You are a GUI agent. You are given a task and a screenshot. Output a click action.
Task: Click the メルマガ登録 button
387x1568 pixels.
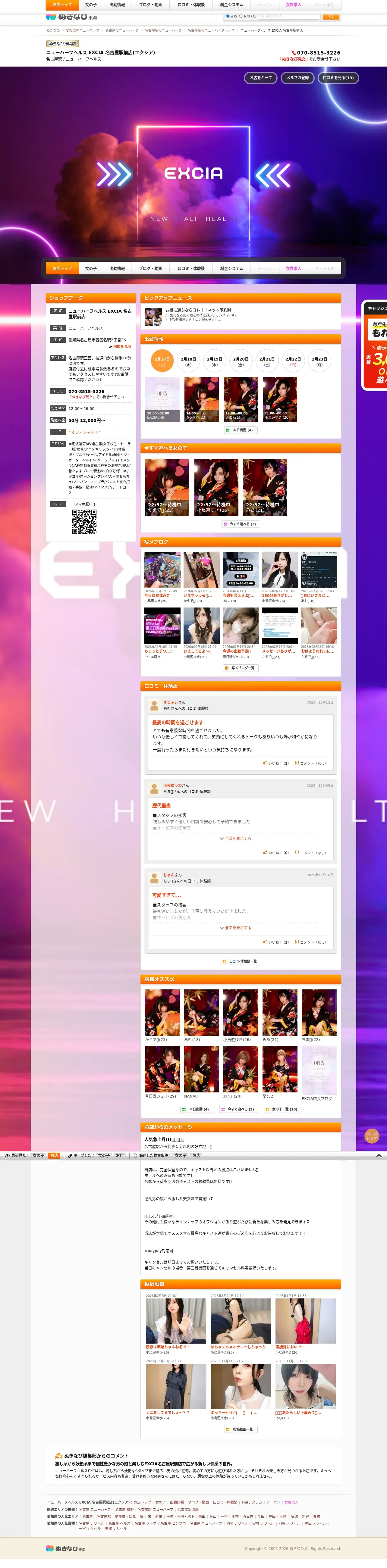click(x=297, y=78)
